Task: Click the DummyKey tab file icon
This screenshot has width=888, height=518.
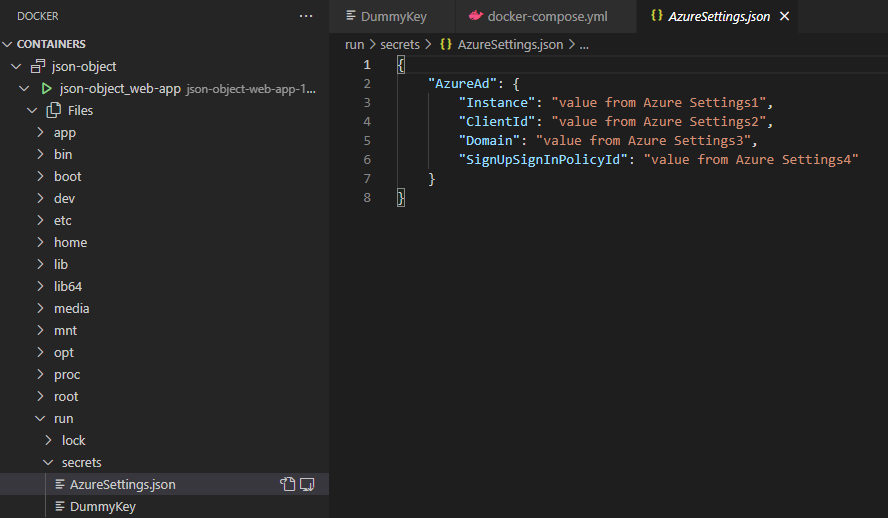Action: [x=351, y=16]
